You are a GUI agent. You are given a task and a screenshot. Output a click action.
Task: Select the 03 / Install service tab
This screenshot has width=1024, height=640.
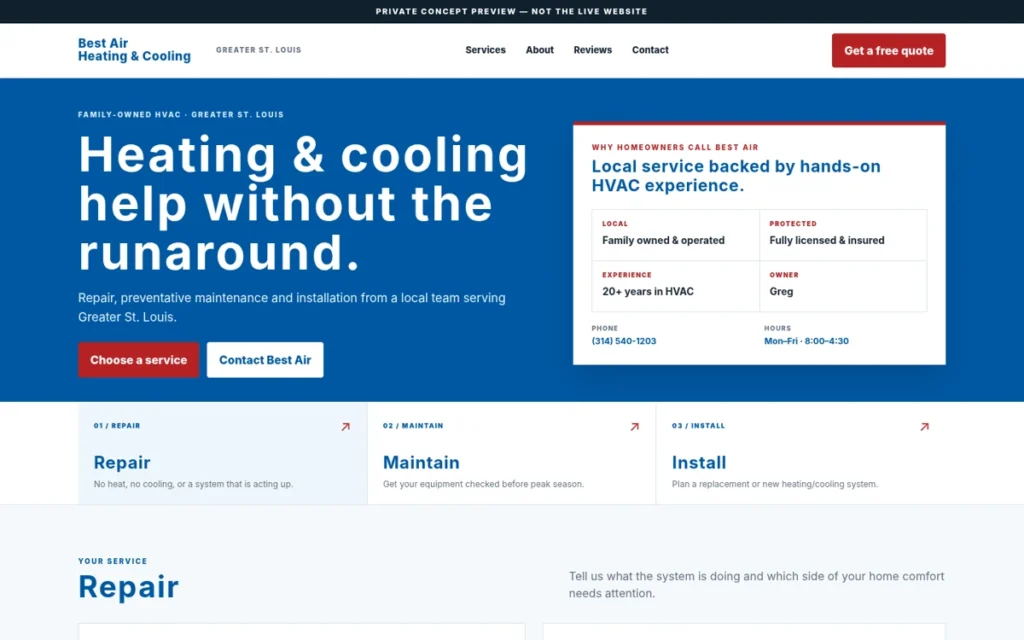pyautogui.click(x=801, y=453)
